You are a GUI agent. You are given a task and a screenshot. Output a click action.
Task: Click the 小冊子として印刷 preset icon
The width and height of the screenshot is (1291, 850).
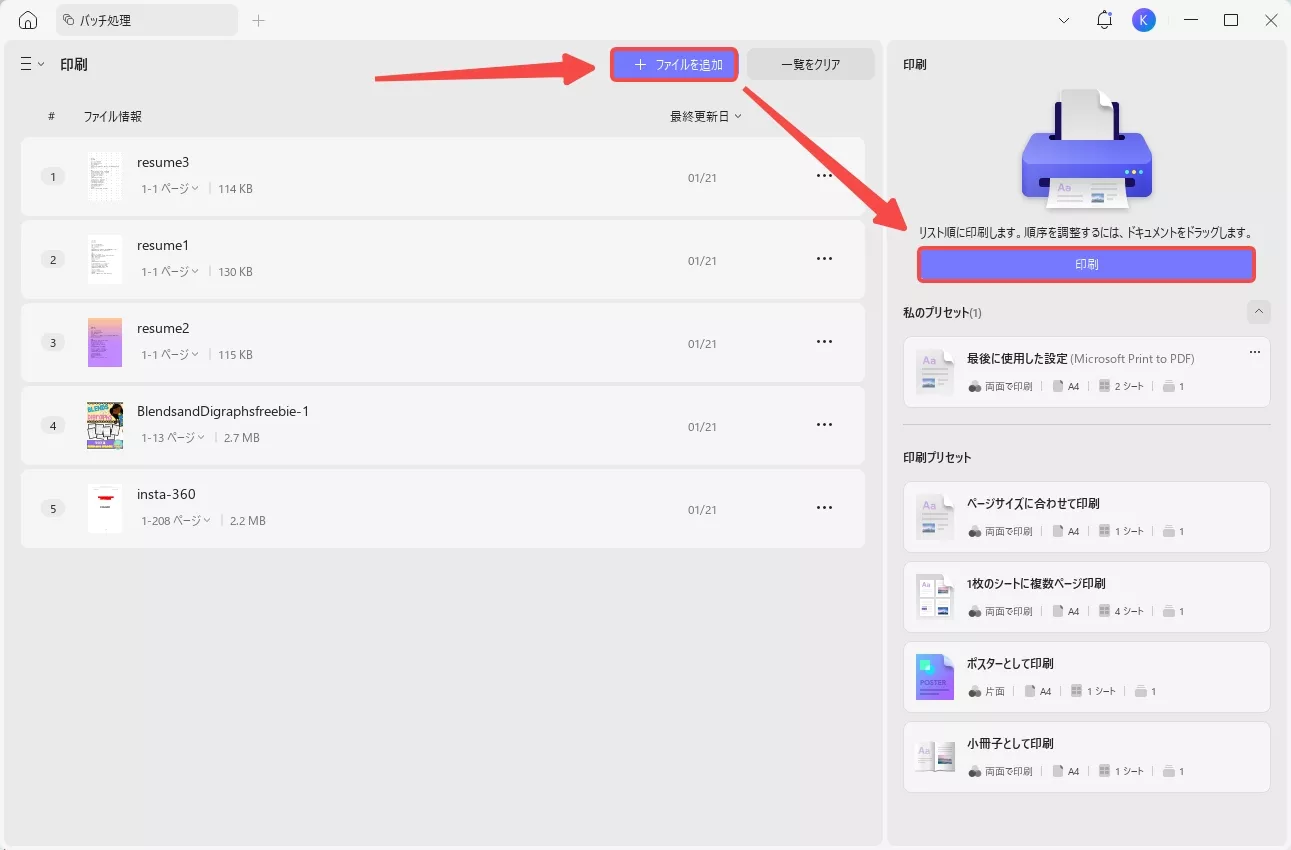935,757
